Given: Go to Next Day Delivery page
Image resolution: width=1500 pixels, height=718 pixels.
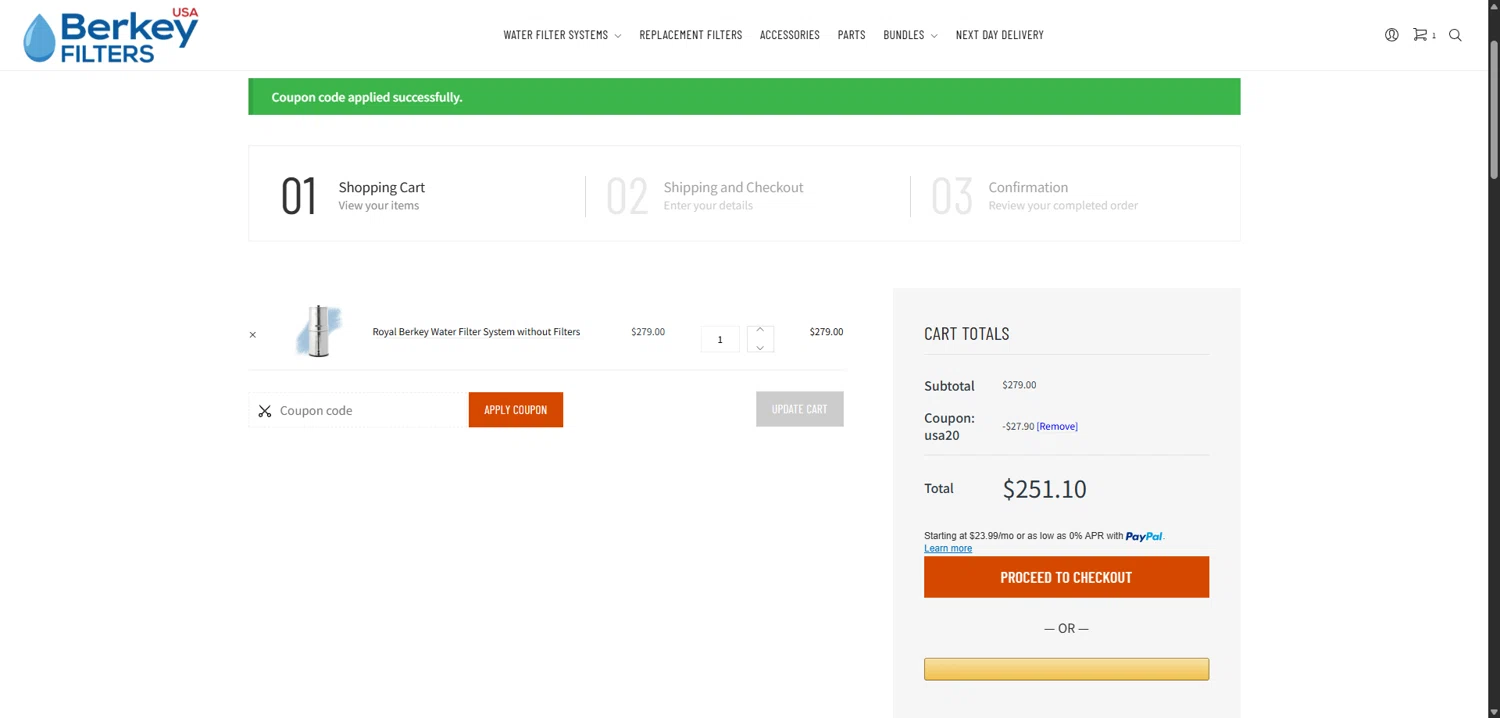Looking at the screenshot, I should (999, 35).
